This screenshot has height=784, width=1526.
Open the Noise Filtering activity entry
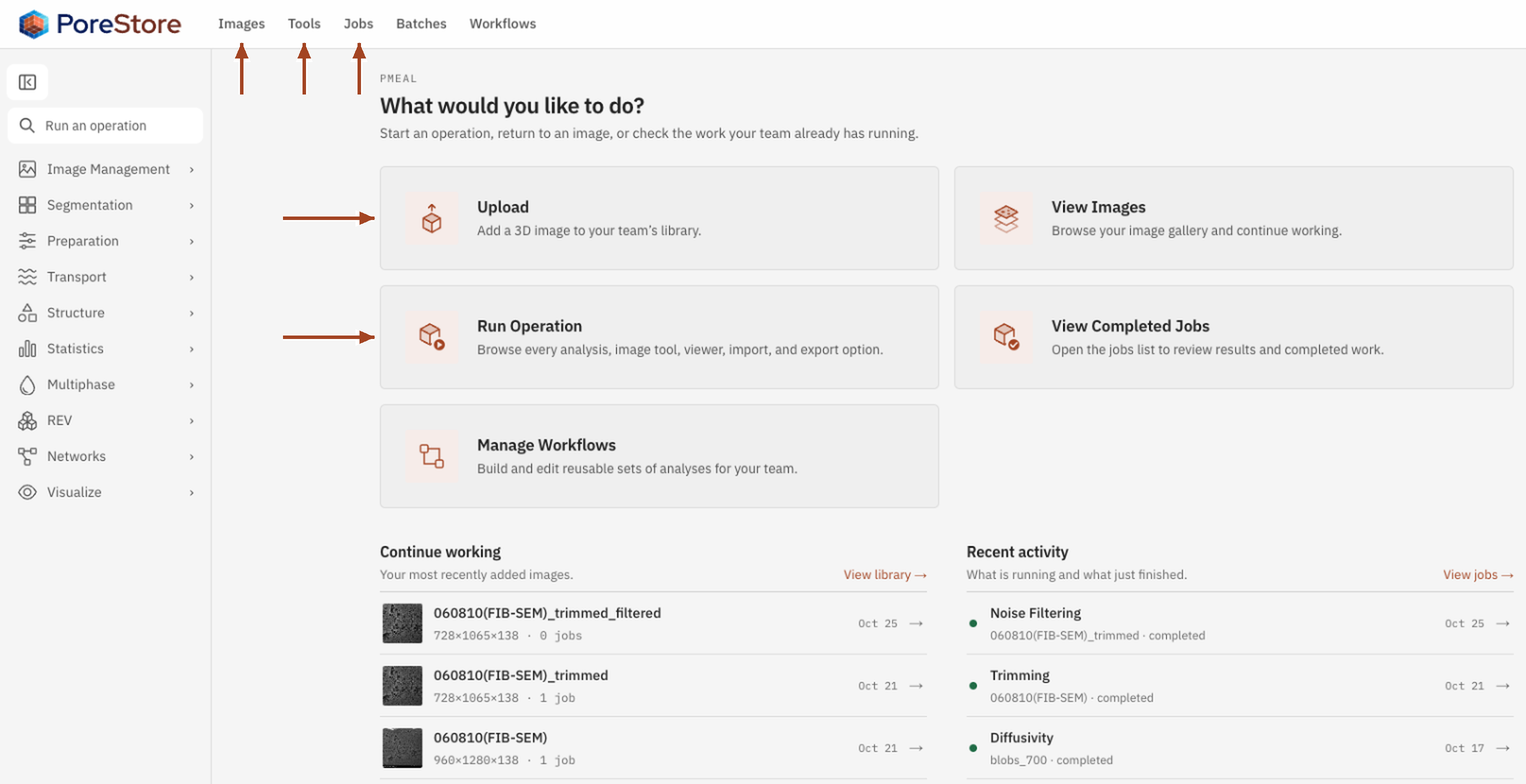[x=1239, y=623]
